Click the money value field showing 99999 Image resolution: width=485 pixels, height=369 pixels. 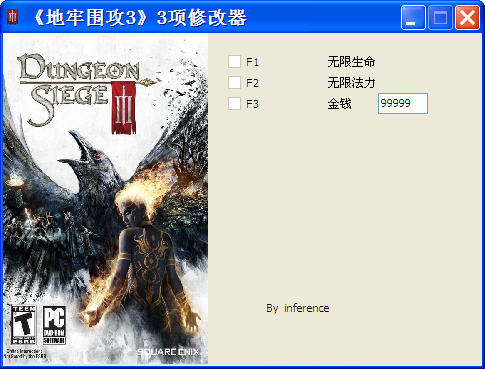pos(403,103)
